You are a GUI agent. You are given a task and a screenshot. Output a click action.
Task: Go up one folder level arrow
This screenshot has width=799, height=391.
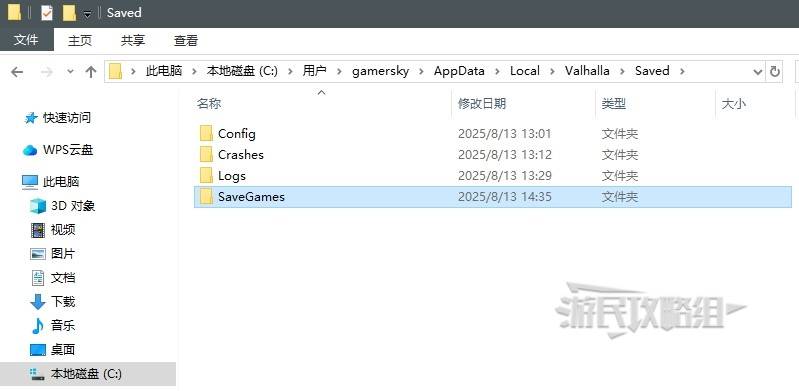[91, 72]
